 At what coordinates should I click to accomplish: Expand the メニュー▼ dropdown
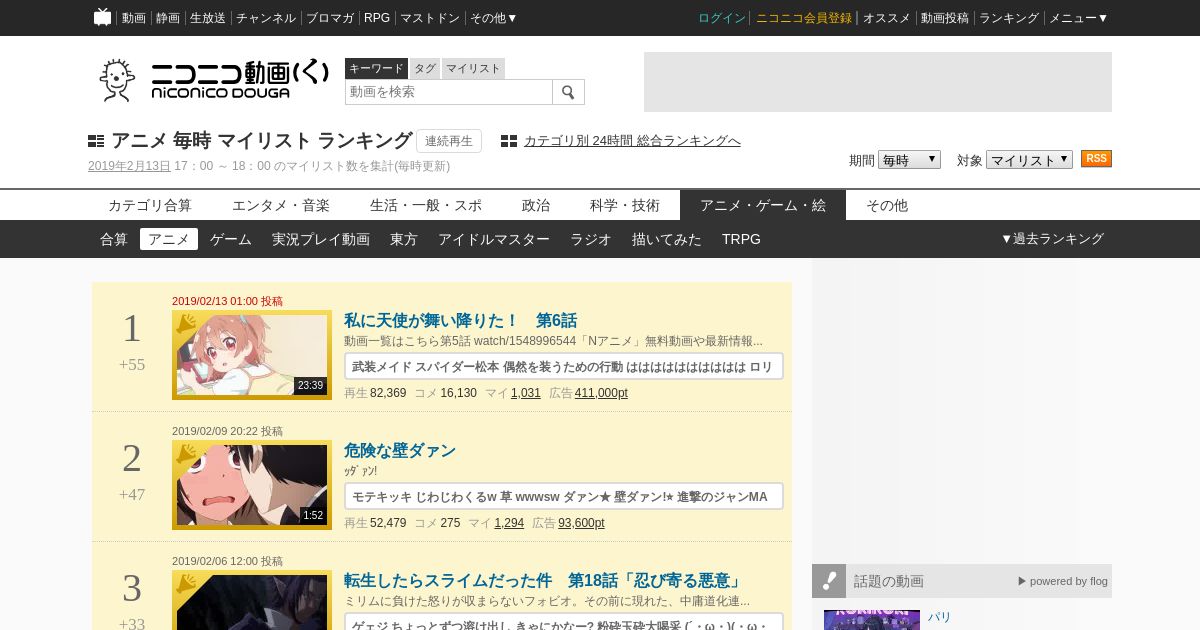[x=1078, y=18]
